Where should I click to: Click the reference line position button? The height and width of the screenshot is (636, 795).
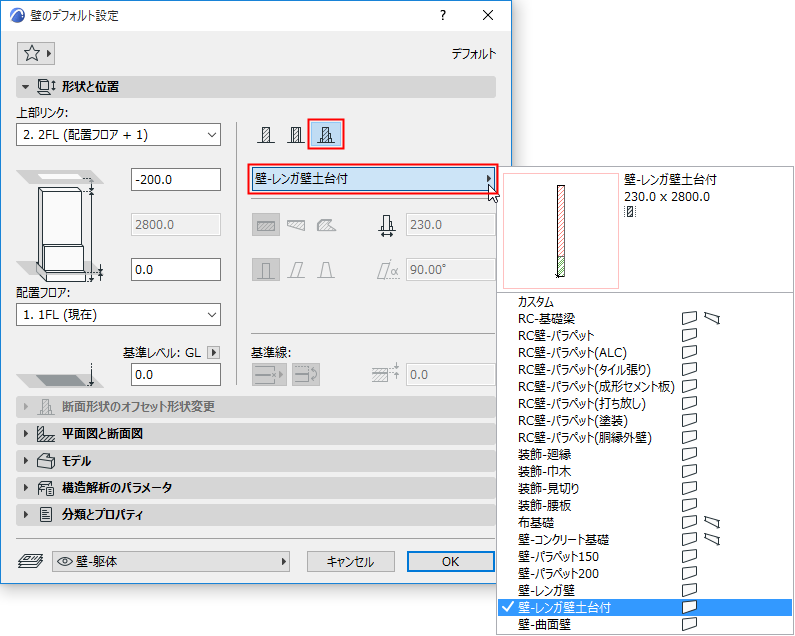click(269, 375)
